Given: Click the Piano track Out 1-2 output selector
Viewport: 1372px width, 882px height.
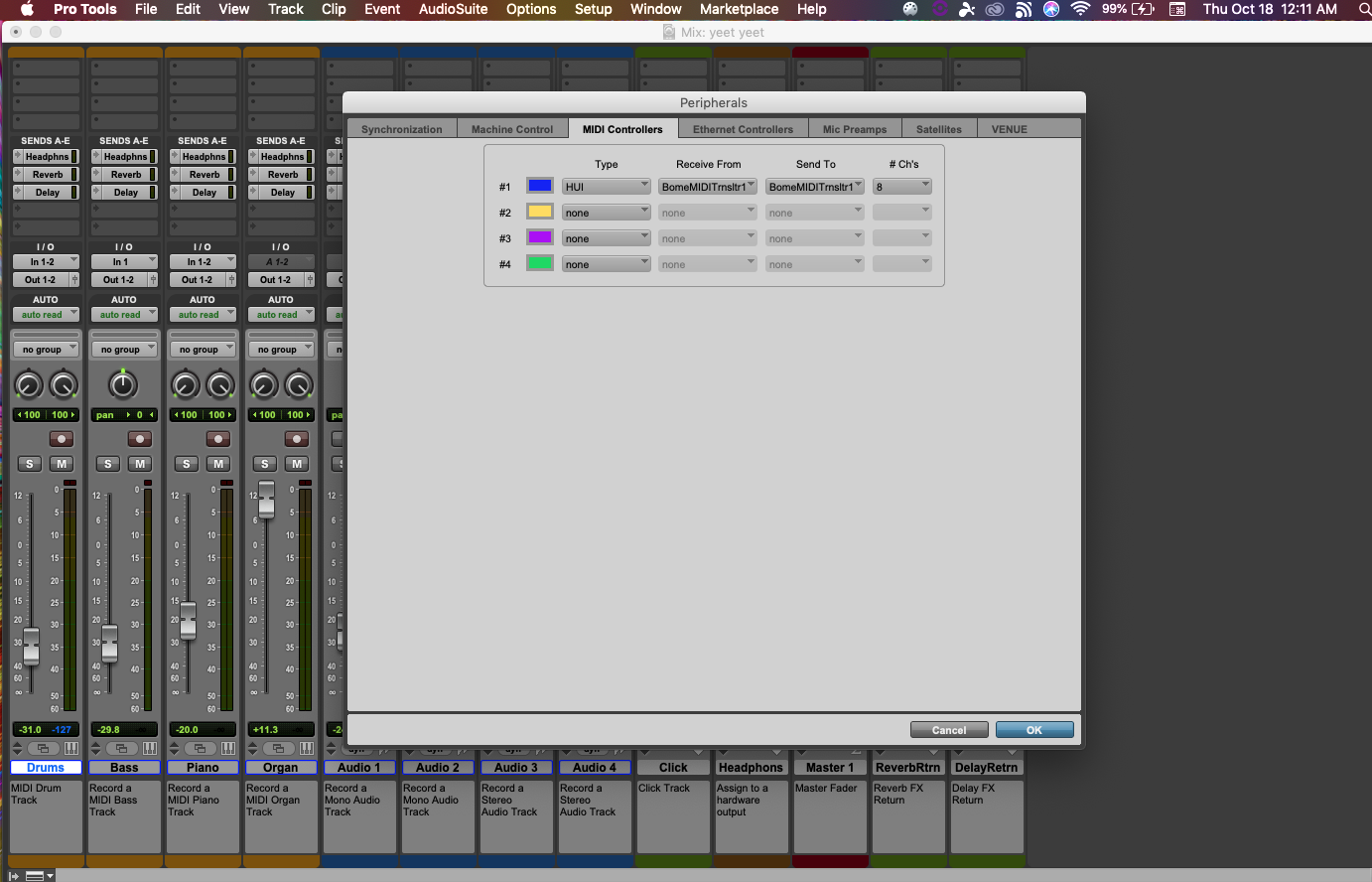Looking at the screenshot, I should pos(198,280).
